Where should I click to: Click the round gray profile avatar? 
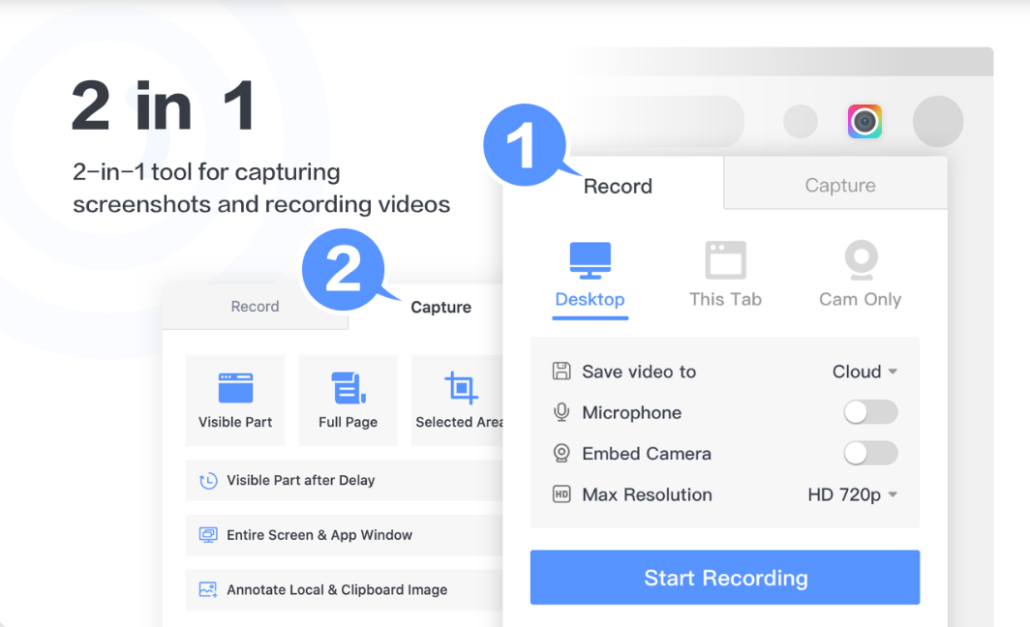[938, 121]
